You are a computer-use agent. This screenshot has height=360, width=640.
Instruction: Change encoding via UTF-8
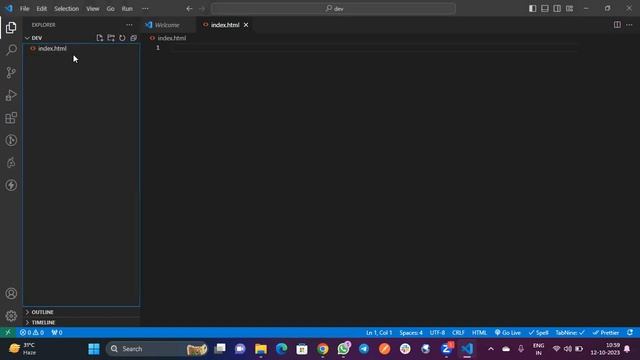437,333
